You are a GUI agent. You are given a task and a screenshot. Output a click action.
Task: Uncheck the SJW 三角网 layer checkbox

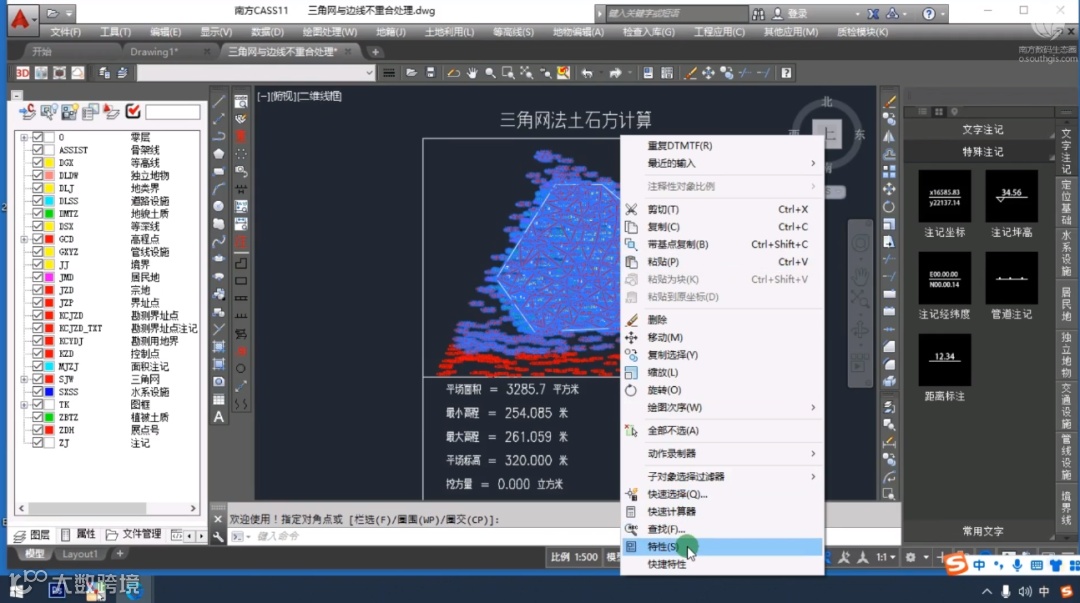38,379
